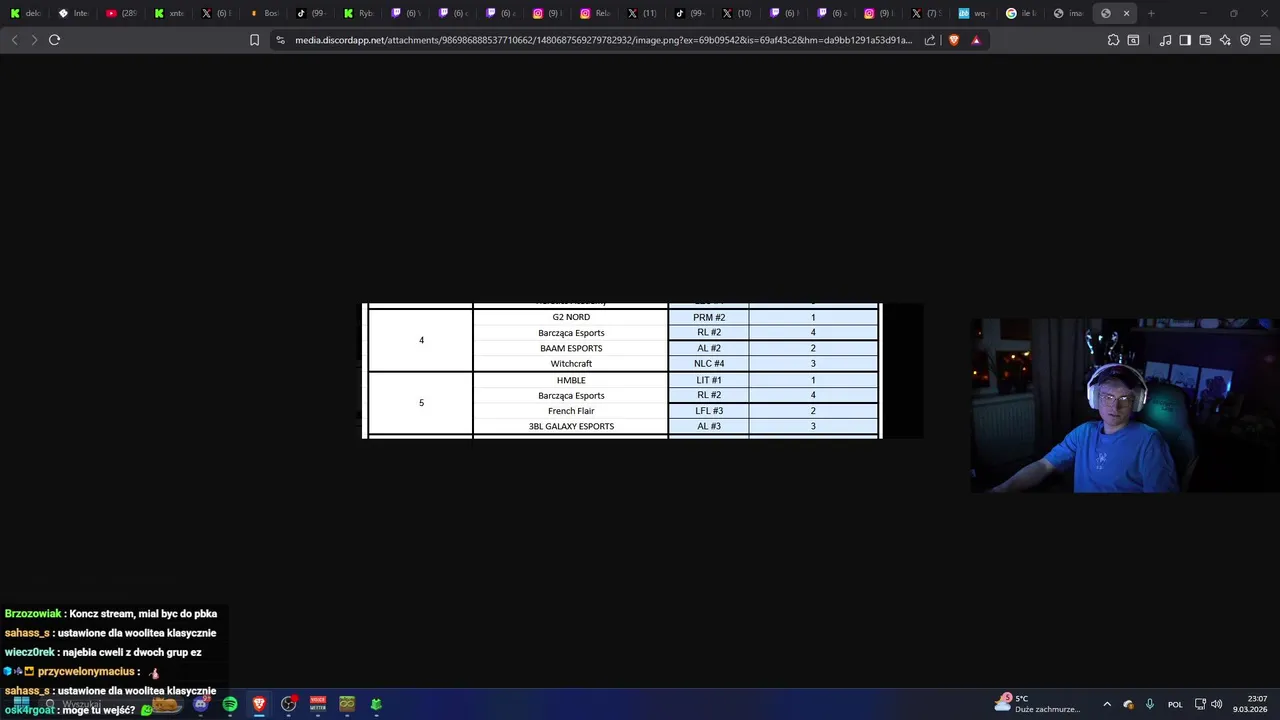This screenshot has height=720, width=1280.
Task: Click the browser forward arrow
Action: coord(34,40)
